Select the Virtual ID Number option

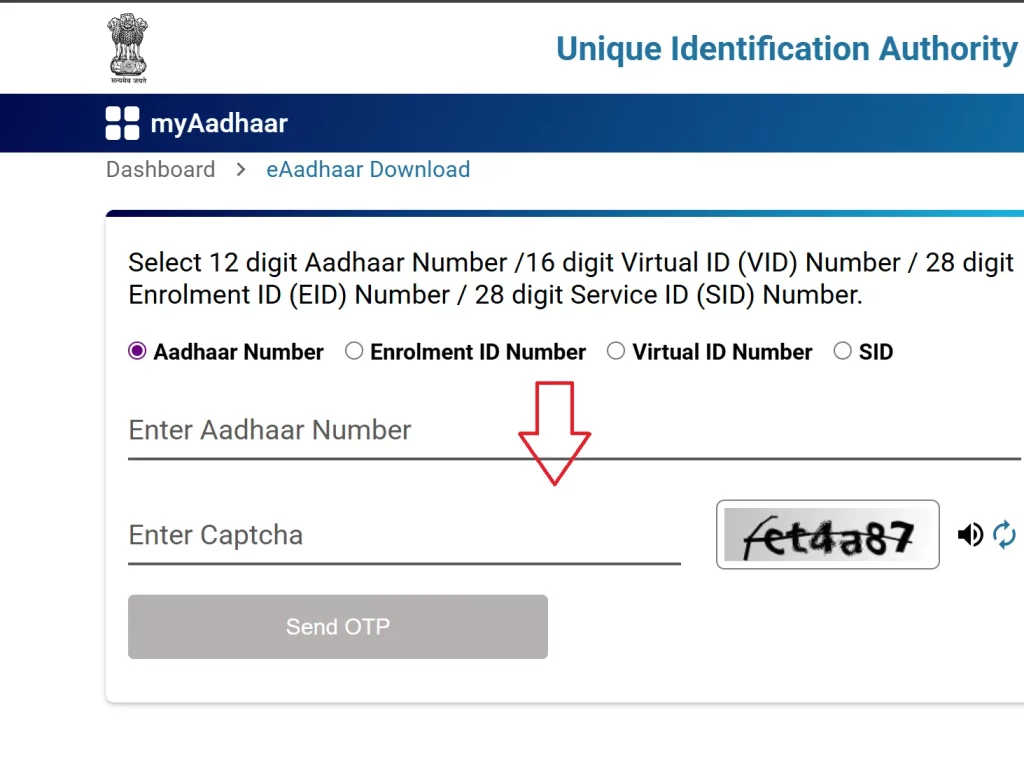pyautogui.click(x=616, y=351)
